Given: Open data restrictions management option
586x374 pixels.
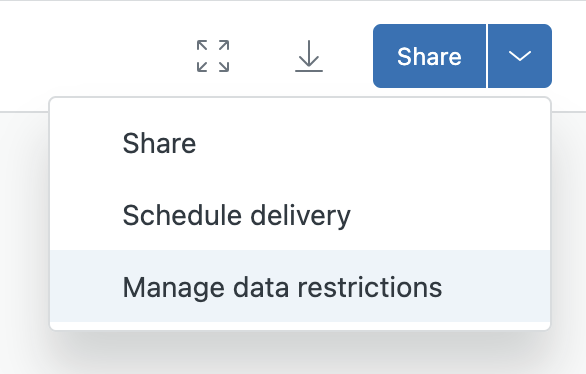Looking at the screenshot, I should 300,287.
